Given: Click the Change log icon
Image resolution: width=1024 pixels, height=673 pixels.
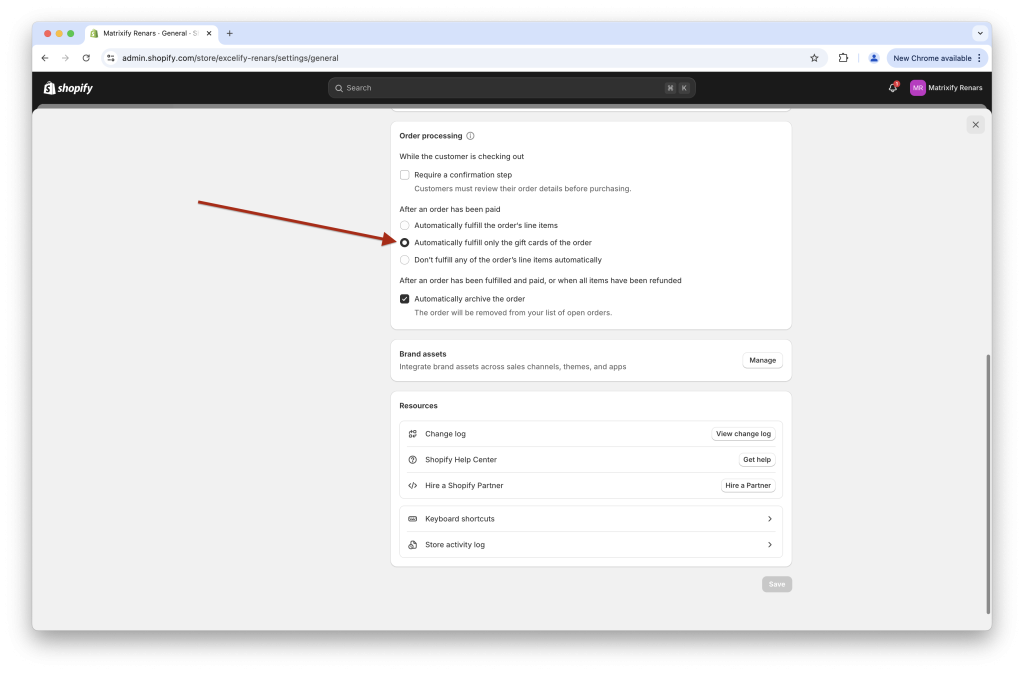Looking at the screenshot, I should [413, 434].
